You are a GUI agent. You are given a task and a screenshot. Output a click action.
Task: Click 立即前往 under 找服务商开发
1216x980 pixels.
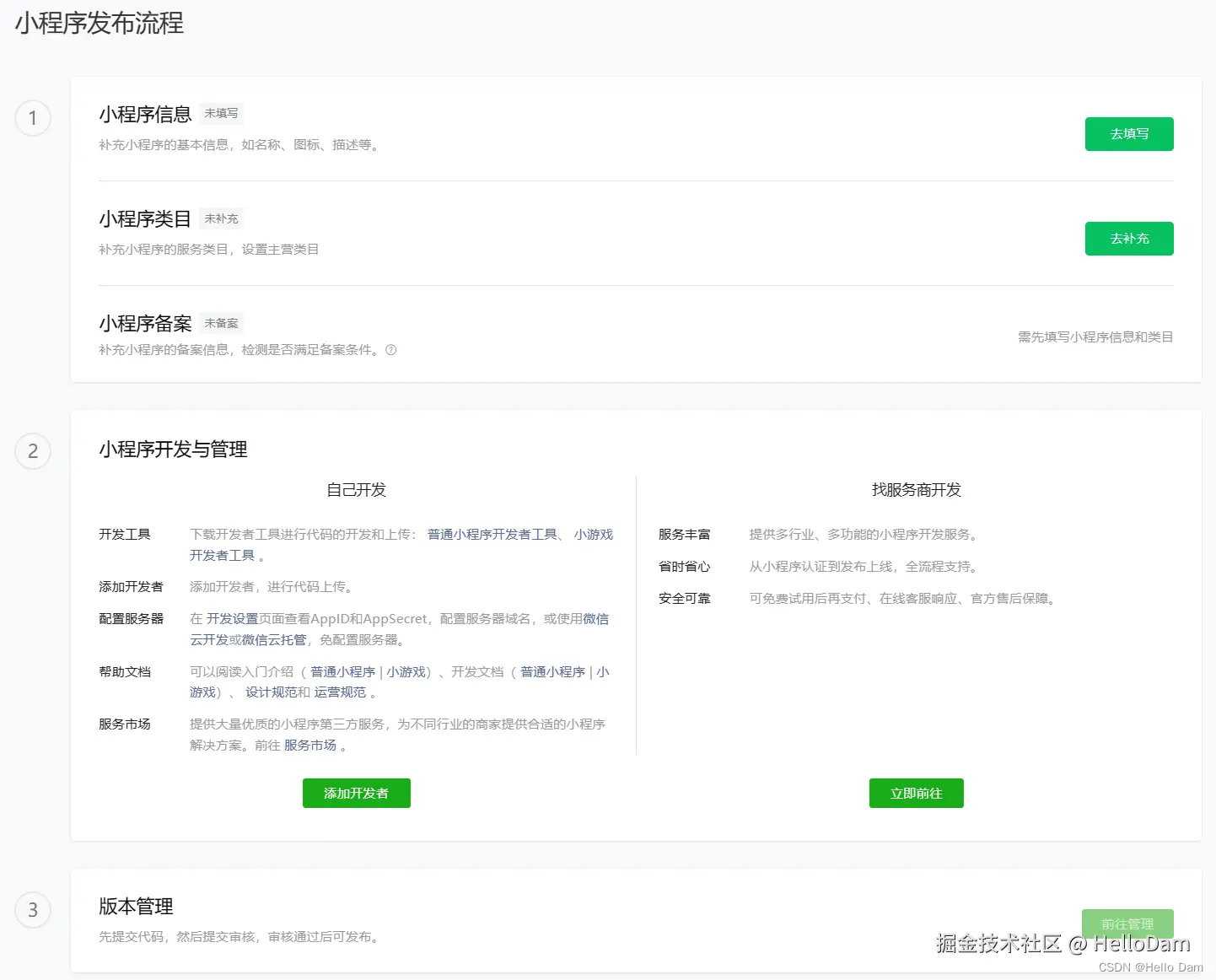pyautogui.click(x=916, y=793)
